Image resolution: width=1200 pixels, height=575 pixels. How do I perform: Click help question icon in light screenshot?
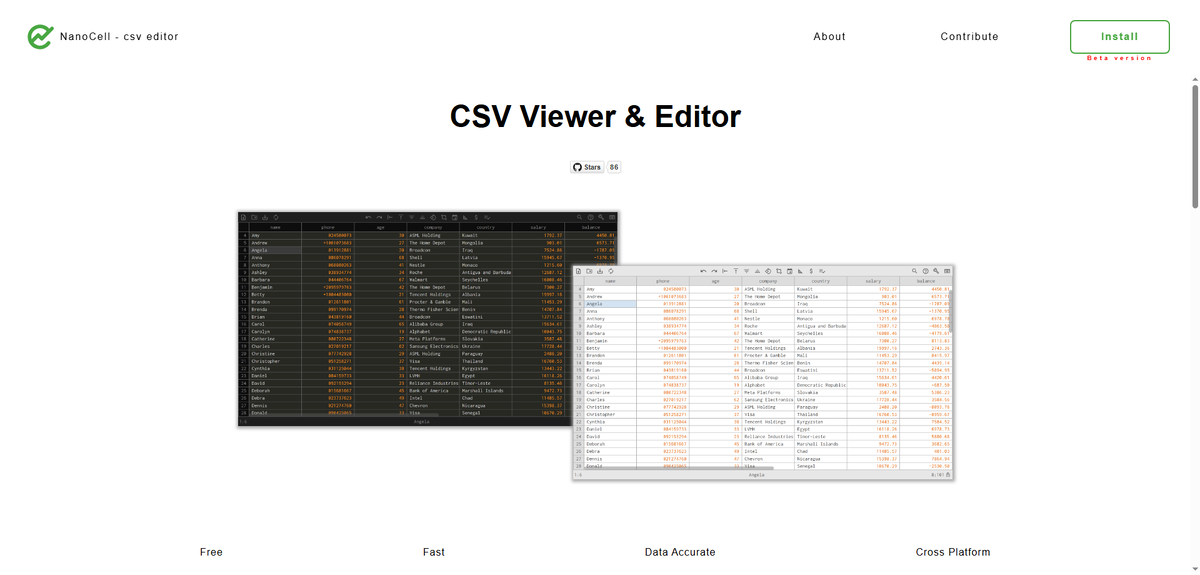tap(925, 271)
